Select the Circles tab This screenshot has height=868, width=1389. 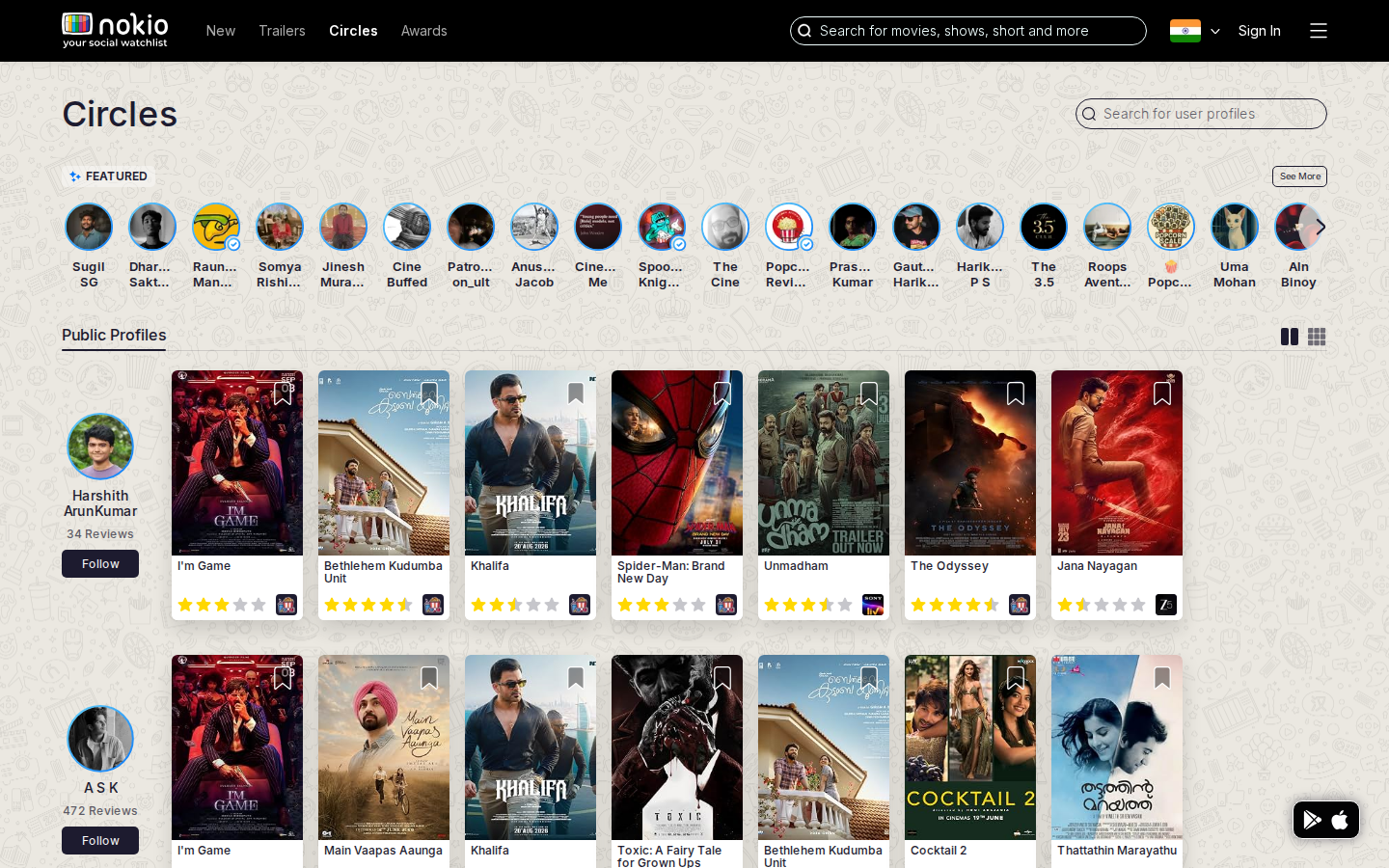coord(353,31)
